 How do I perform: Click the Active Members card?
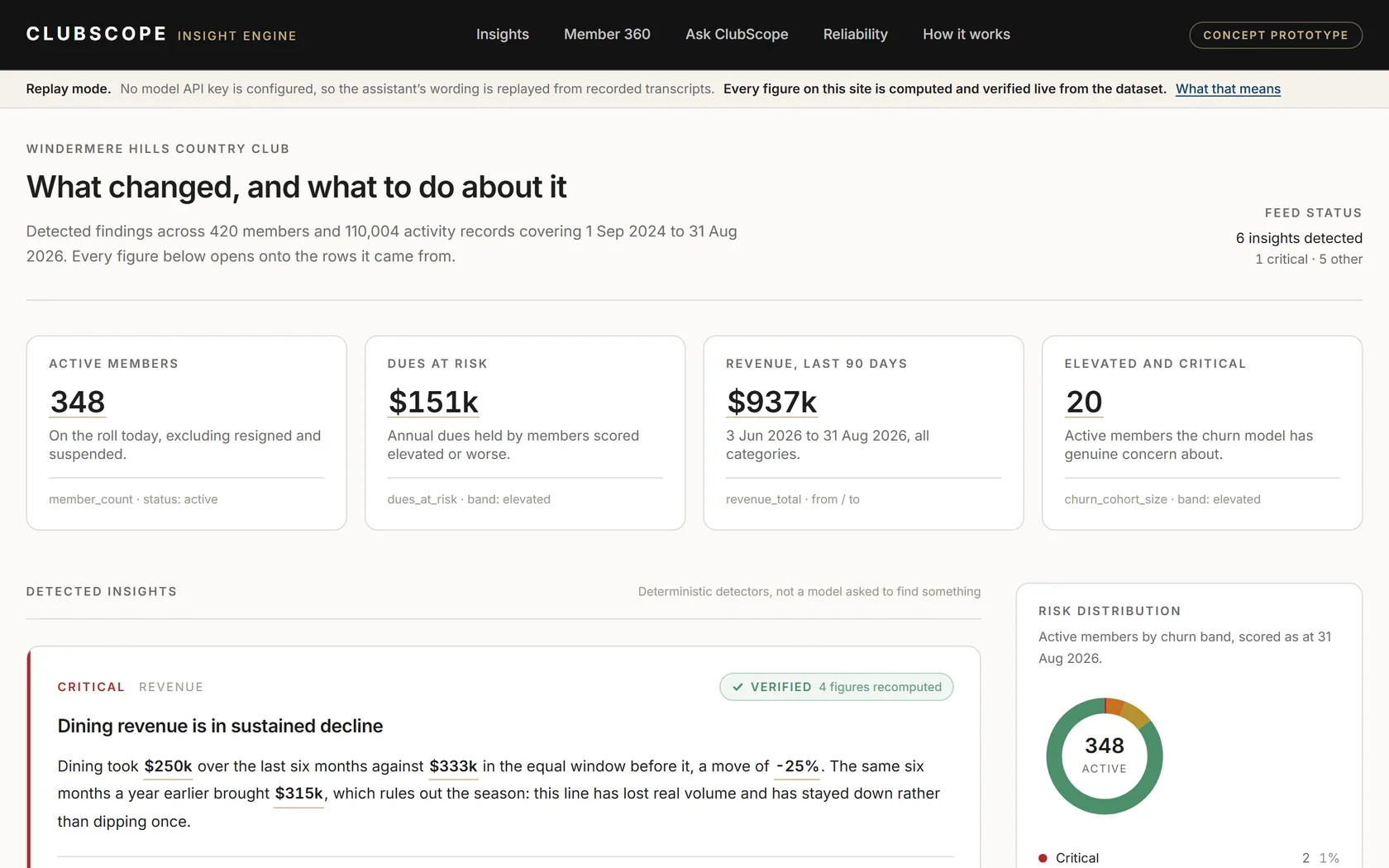click(x=186, y=432)
